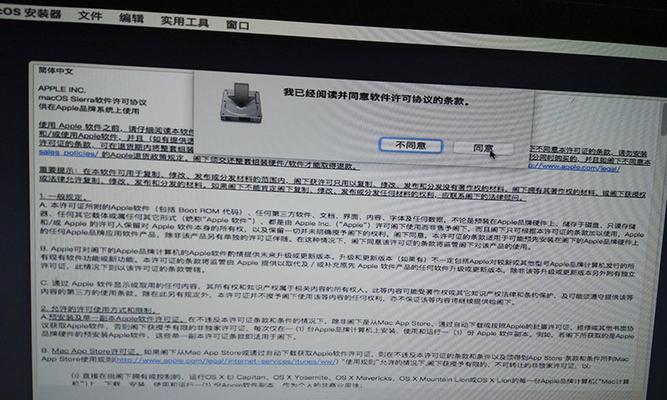Follow the apple.com/legal/internet-services/itunes link

(x=227, y=361)
